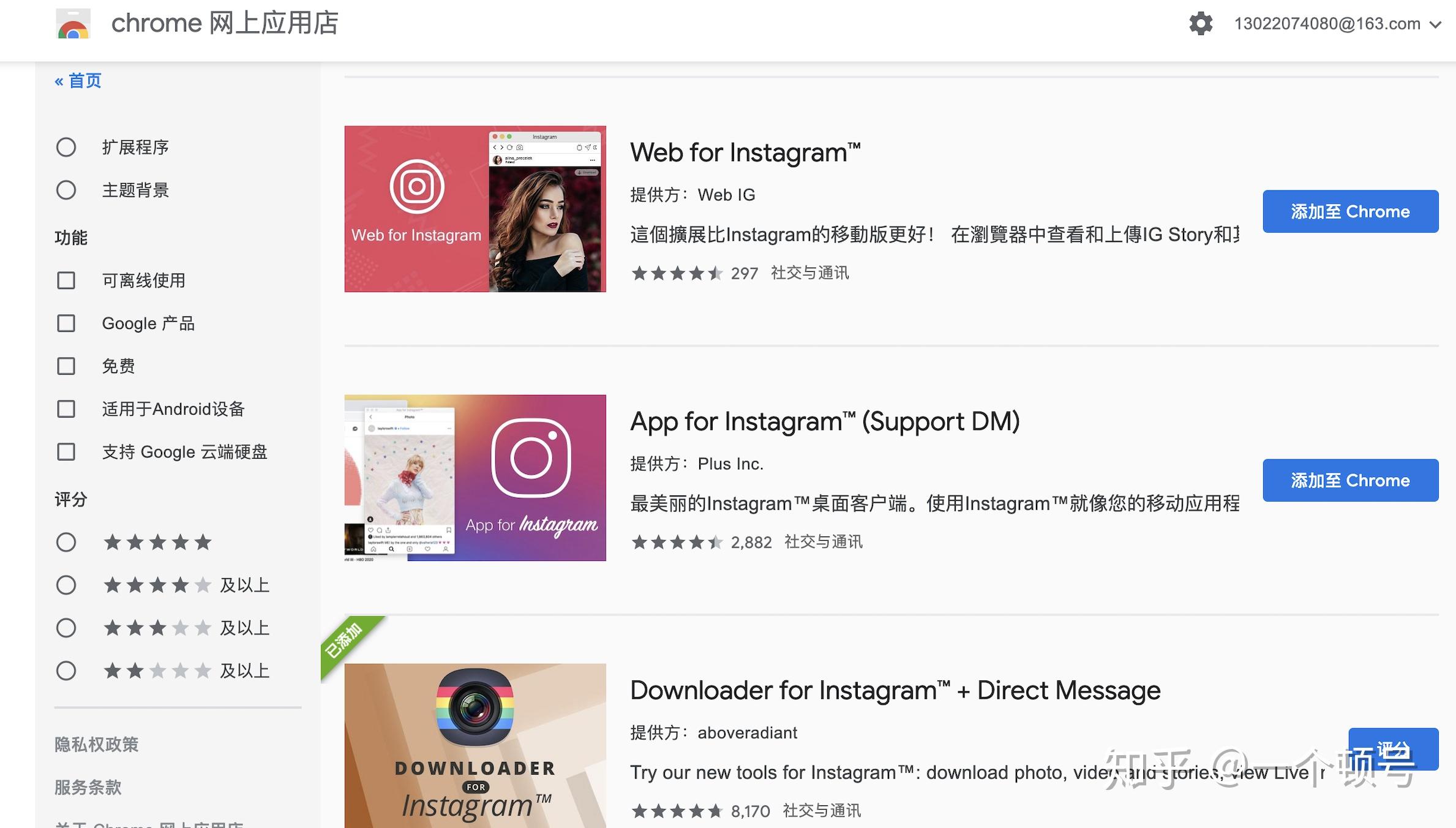Screen dimensions: 1456x828
Task: Click the provider text aboveradiant
Action: (x=747, y=732)
